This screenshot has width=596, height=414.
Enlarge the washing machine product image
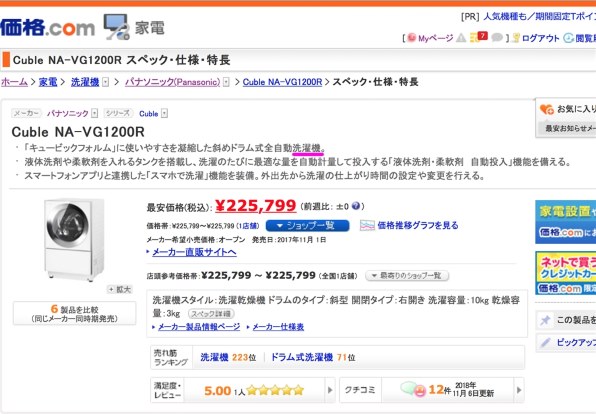[120, 289]
